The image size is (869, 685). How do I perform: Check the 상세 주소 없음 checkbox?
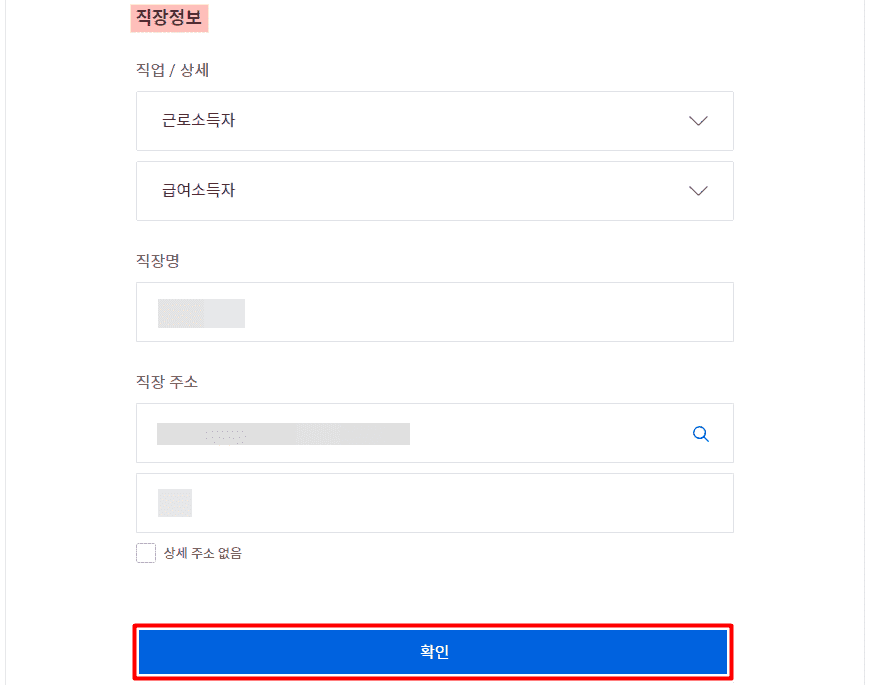pos(146,553)
